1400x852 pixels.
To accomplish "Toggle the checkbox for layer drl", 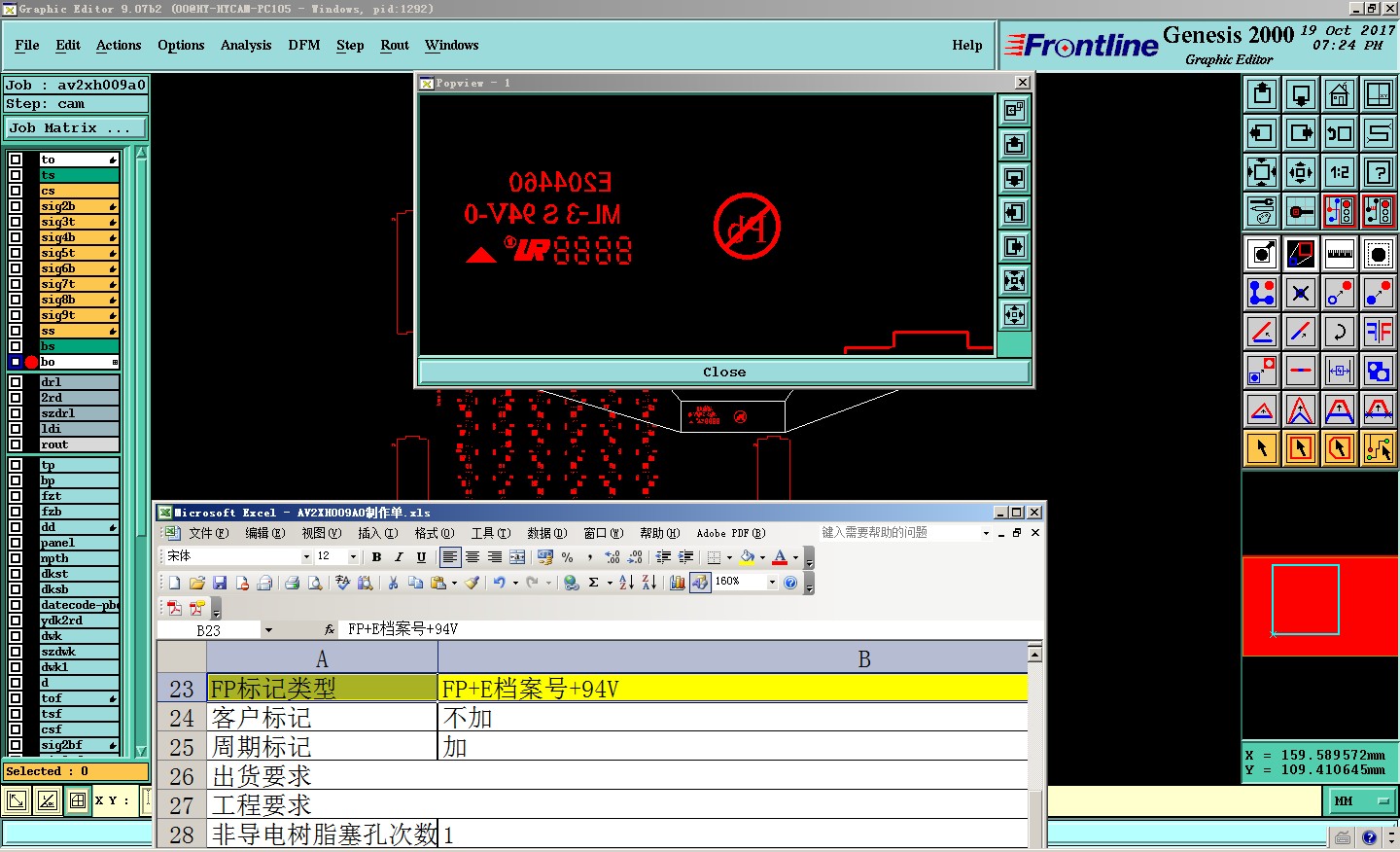I will pyautogui.click(x=16, y=382).
